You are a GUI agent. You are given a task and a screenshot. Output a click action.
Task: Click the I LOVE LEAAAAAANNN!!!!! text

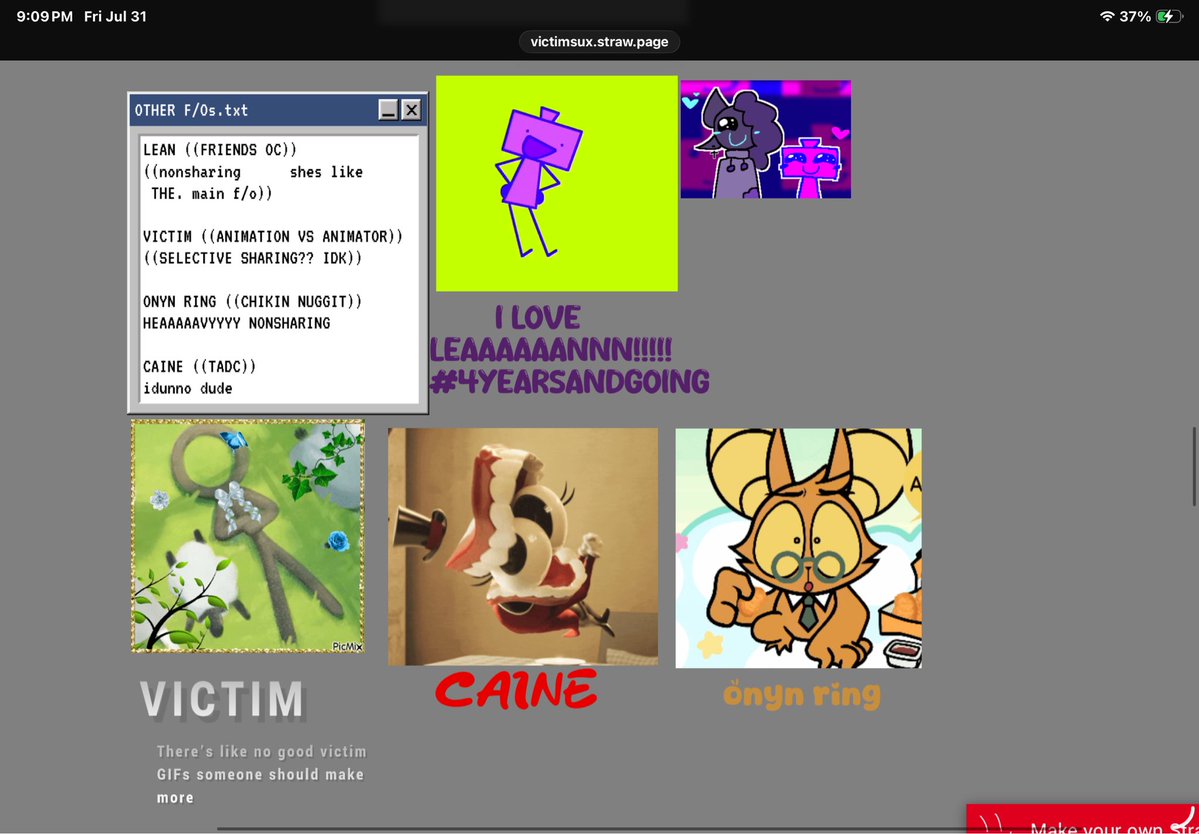pyautogui.click(x=551, y=335)
